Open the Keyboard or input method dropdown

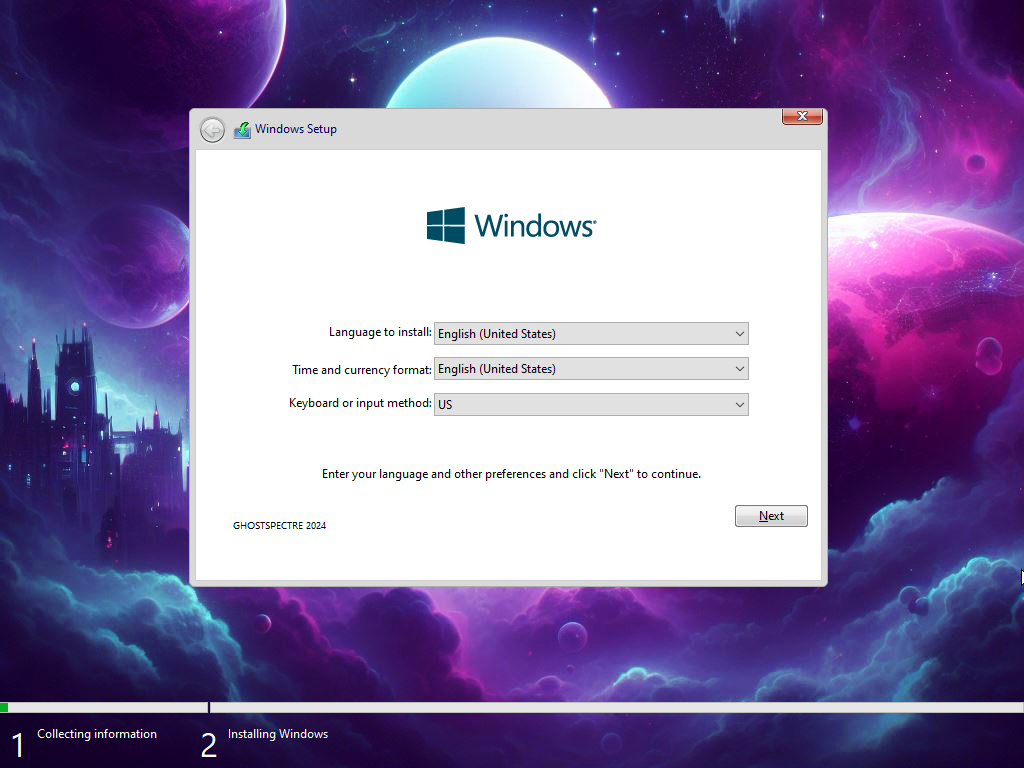pyautogui.click(x=591, y=405)
